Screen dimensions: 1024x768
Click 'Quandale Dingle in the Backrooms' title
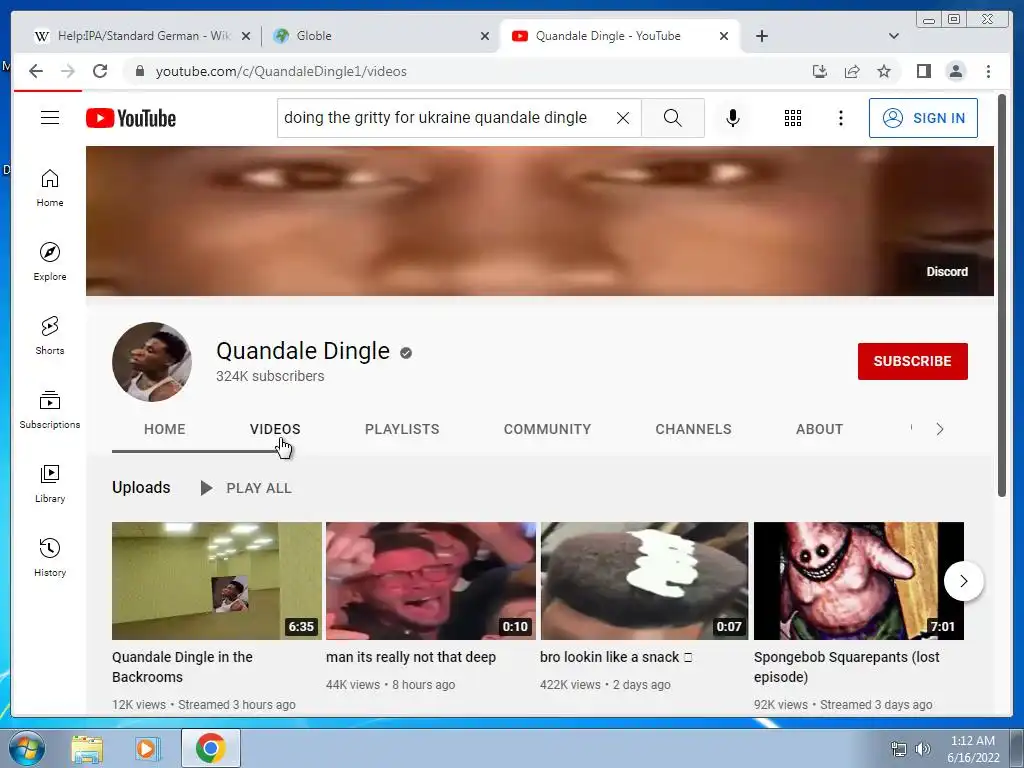182,667
